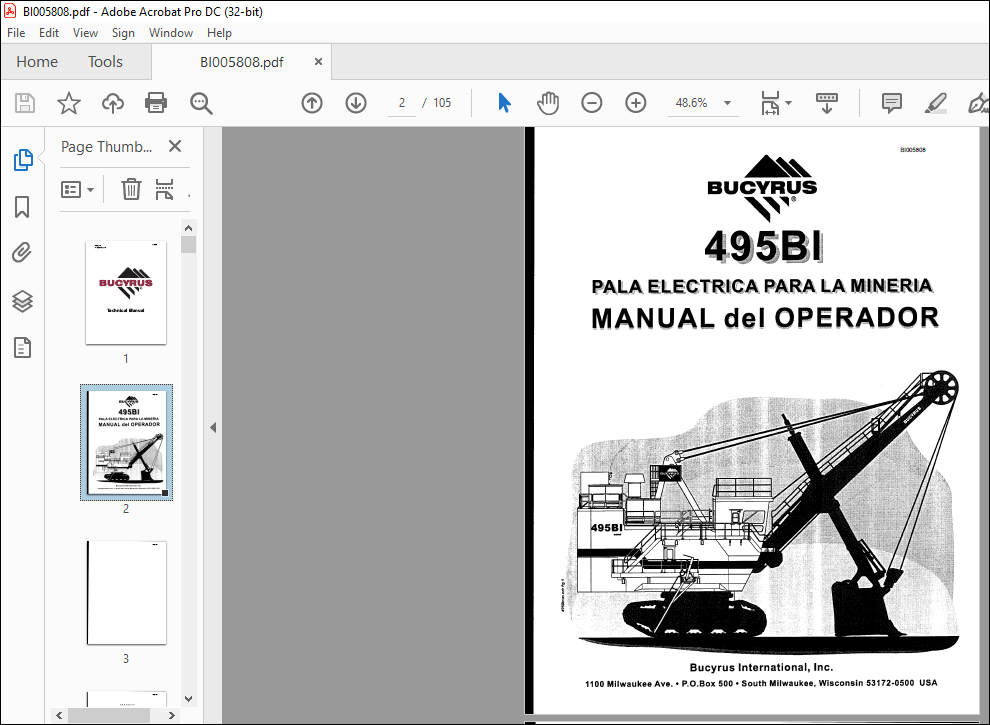Viewport: 990px width, 725px height.
Task: Open the document content panel icon
Action: coord(22,347)
